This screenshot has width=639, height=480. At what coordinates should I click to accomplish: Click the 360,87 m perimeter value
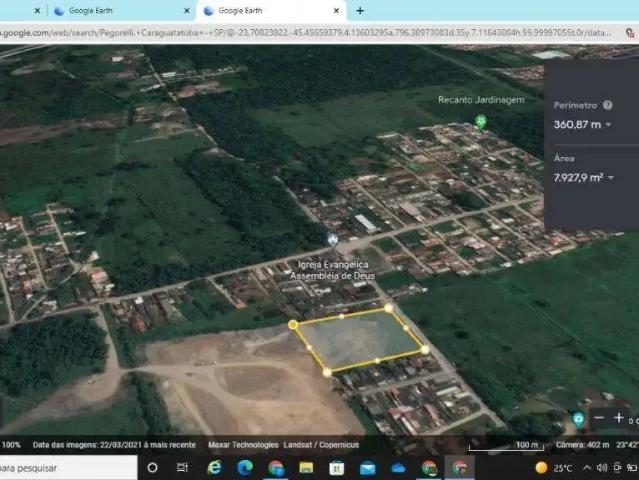coord(577,125)
